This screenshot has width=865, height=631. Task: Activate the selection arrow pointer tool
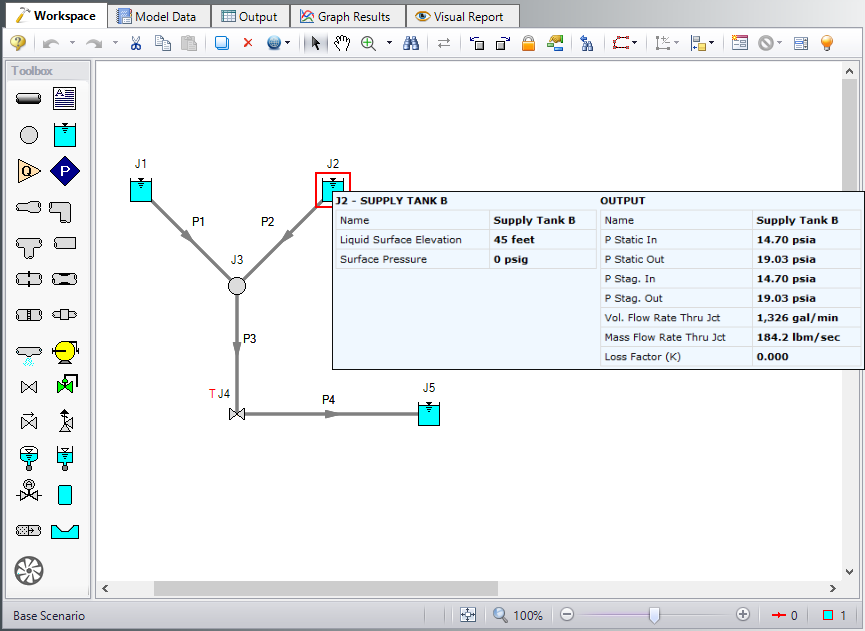[x=316, y=43]
